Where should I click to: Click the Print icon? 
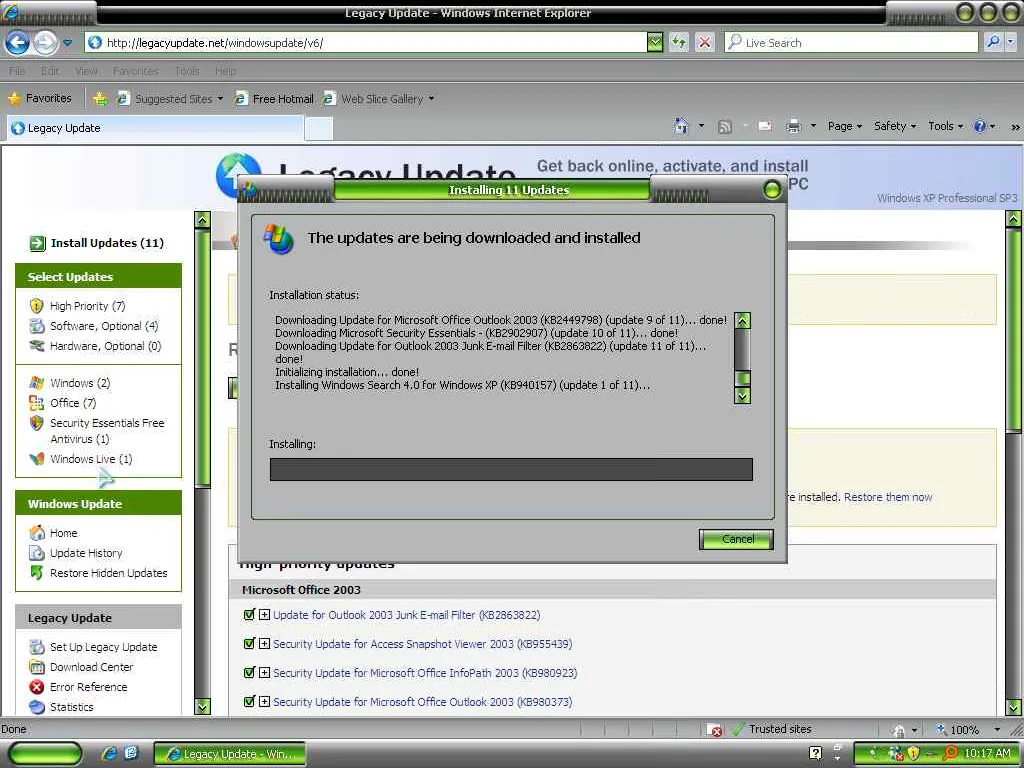pyautogui.click(x=793, y=126)
